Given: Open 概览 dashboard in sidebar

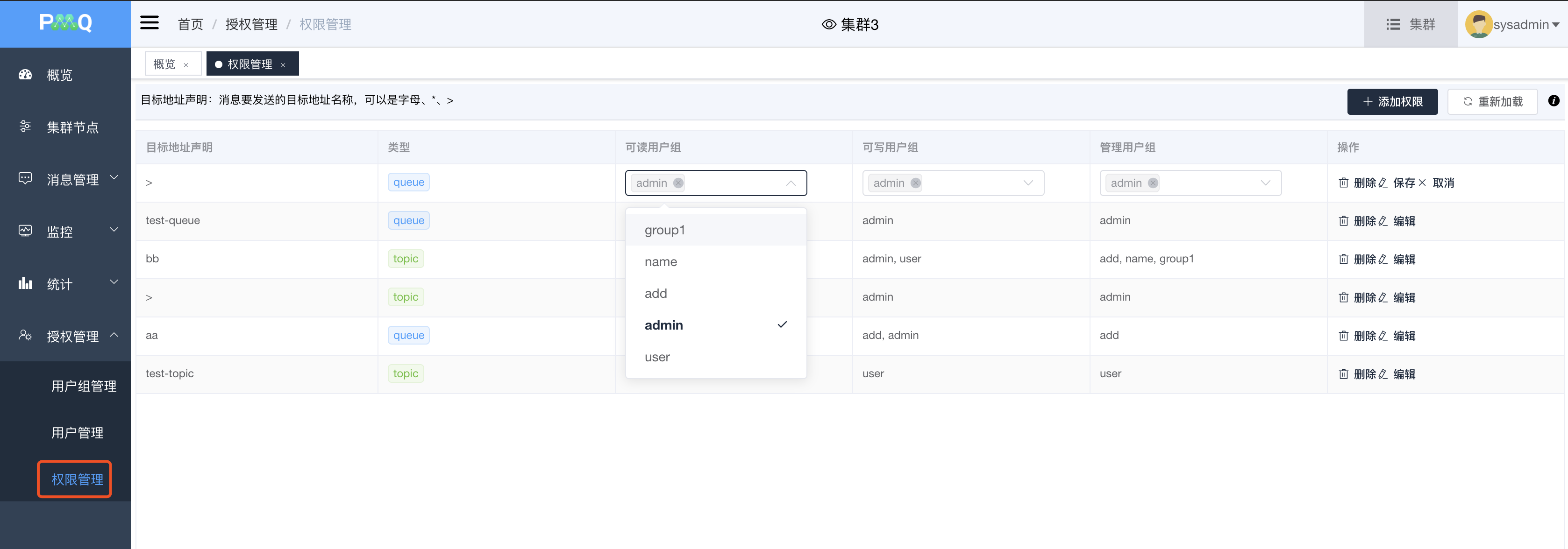Looking at the screenshot, I should coord(59,75).
